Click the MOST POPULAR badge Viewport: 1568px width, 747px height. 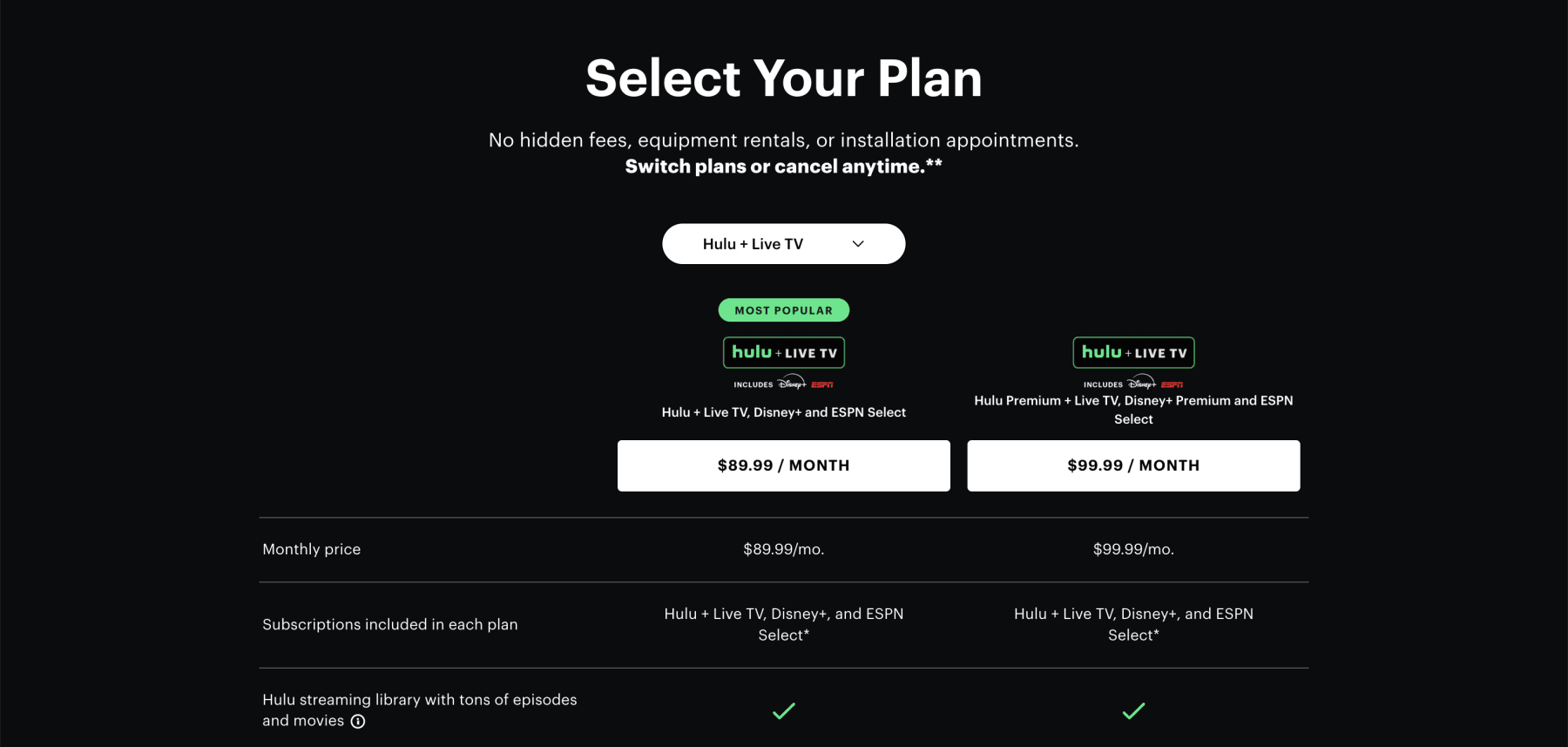click(783, 309)
